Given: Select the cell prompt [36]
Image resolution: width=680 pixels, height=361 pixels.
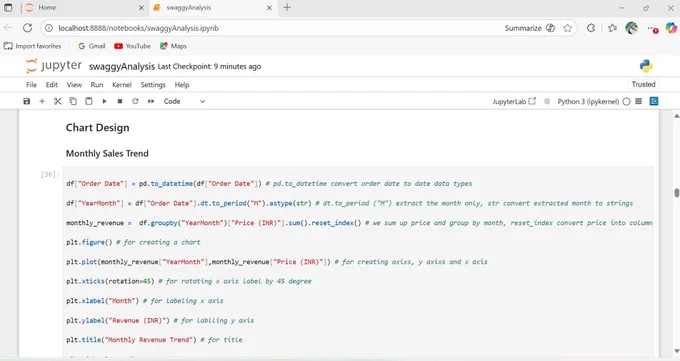Looking at the screenshot, I should (49, 174).
